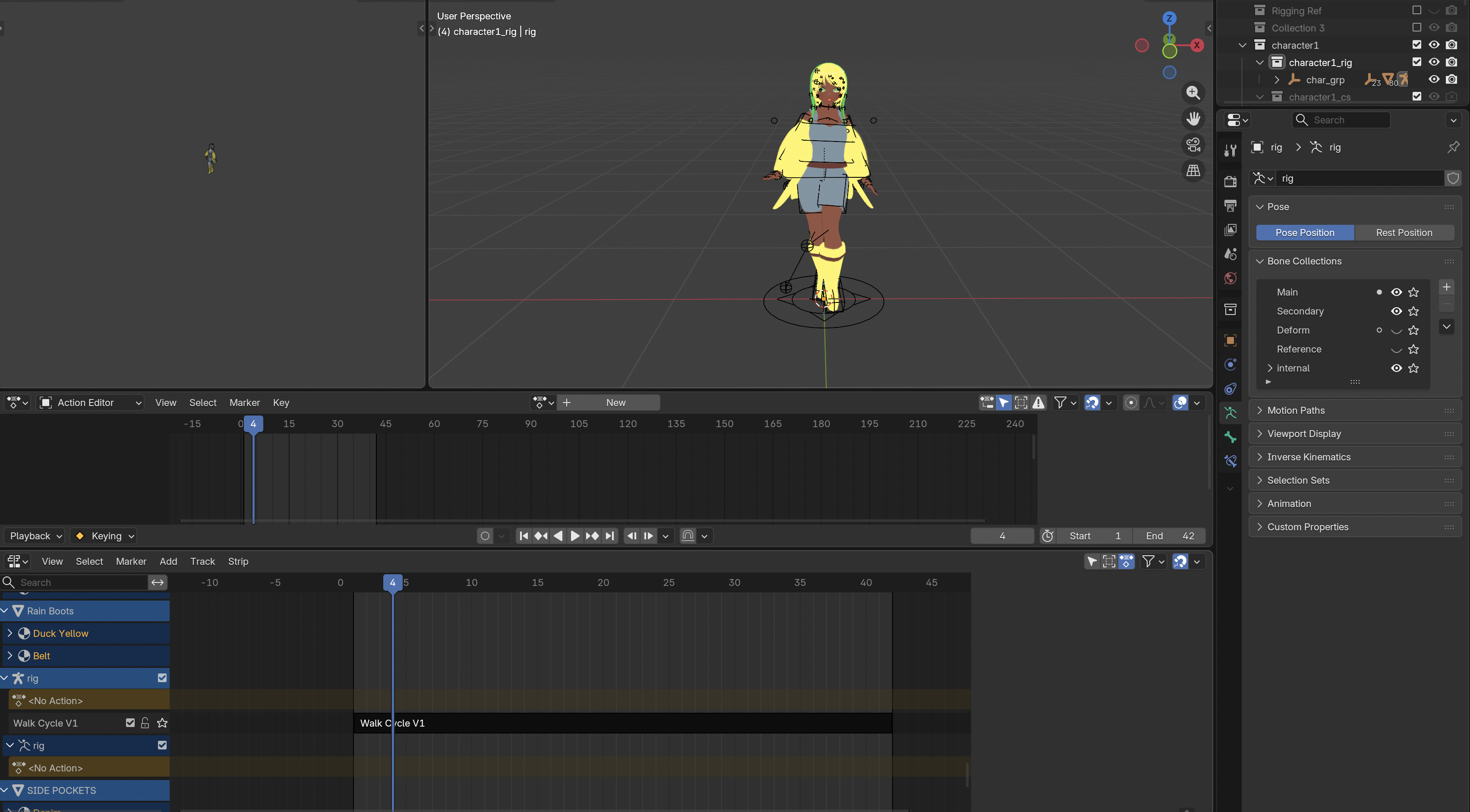Open the Marker menu in Action Editor
Screen dimensions: 1470x812
coord(244,403)
